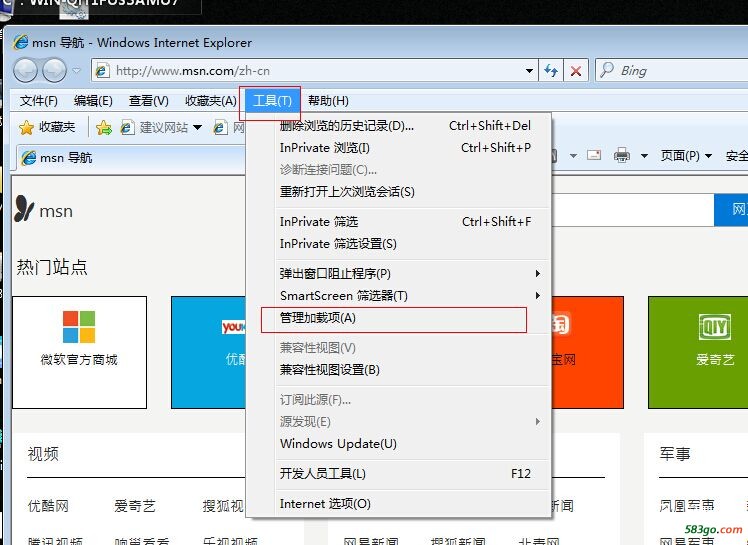The image size is (748, 545).
Task: Open 开发人员工具(L) F12
Action: coord(405,473)
